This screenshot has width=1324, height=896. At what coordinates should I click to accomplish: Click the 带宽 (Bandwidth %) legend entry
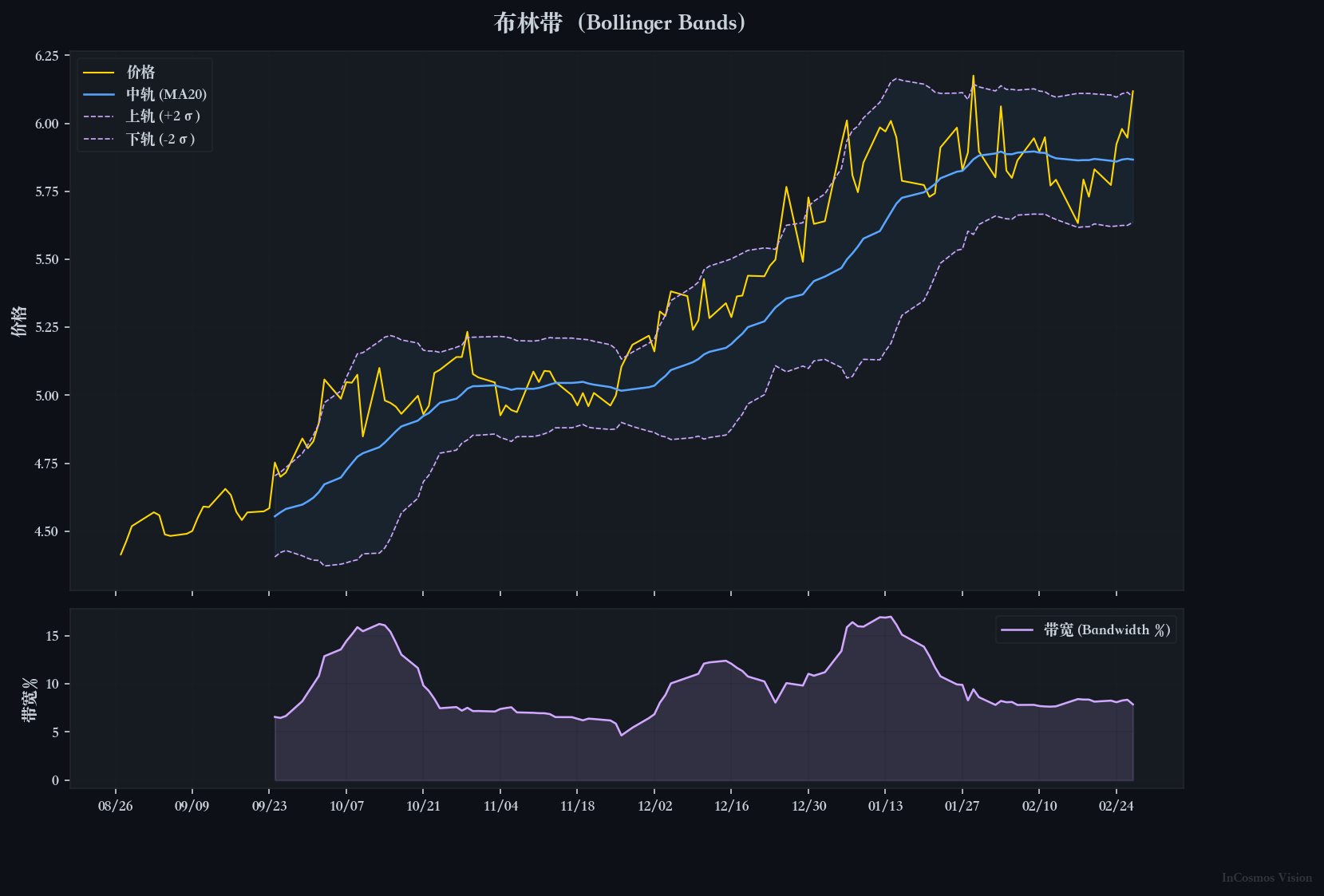click(1085, 630)
